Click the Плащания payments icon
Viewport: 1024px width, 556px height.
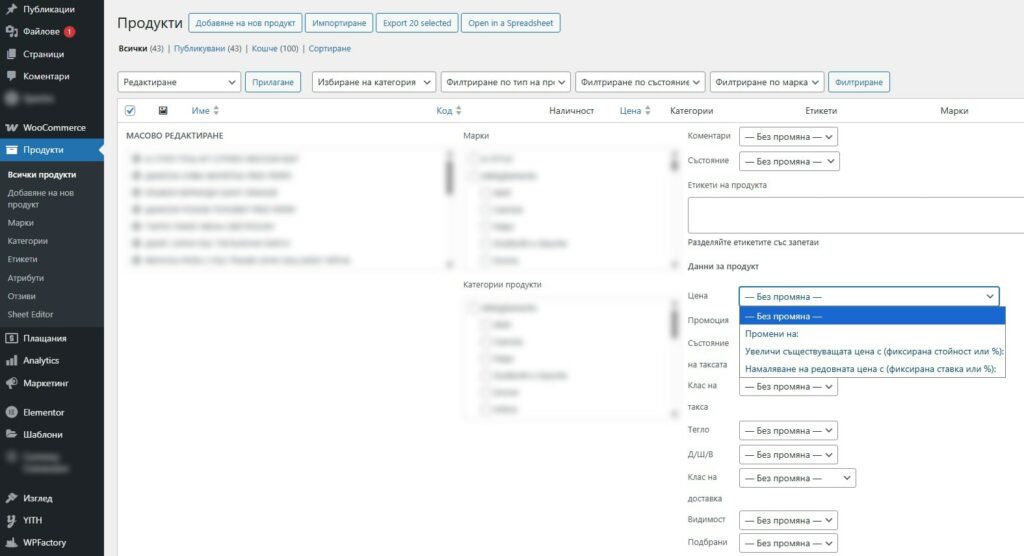(x=12, y=339)
